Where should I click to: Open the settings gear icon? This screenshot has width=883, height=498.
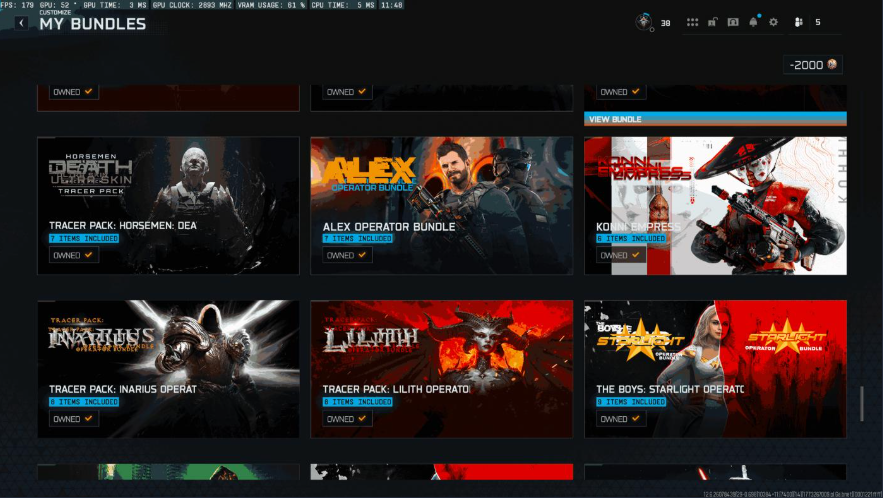[773, 22]
